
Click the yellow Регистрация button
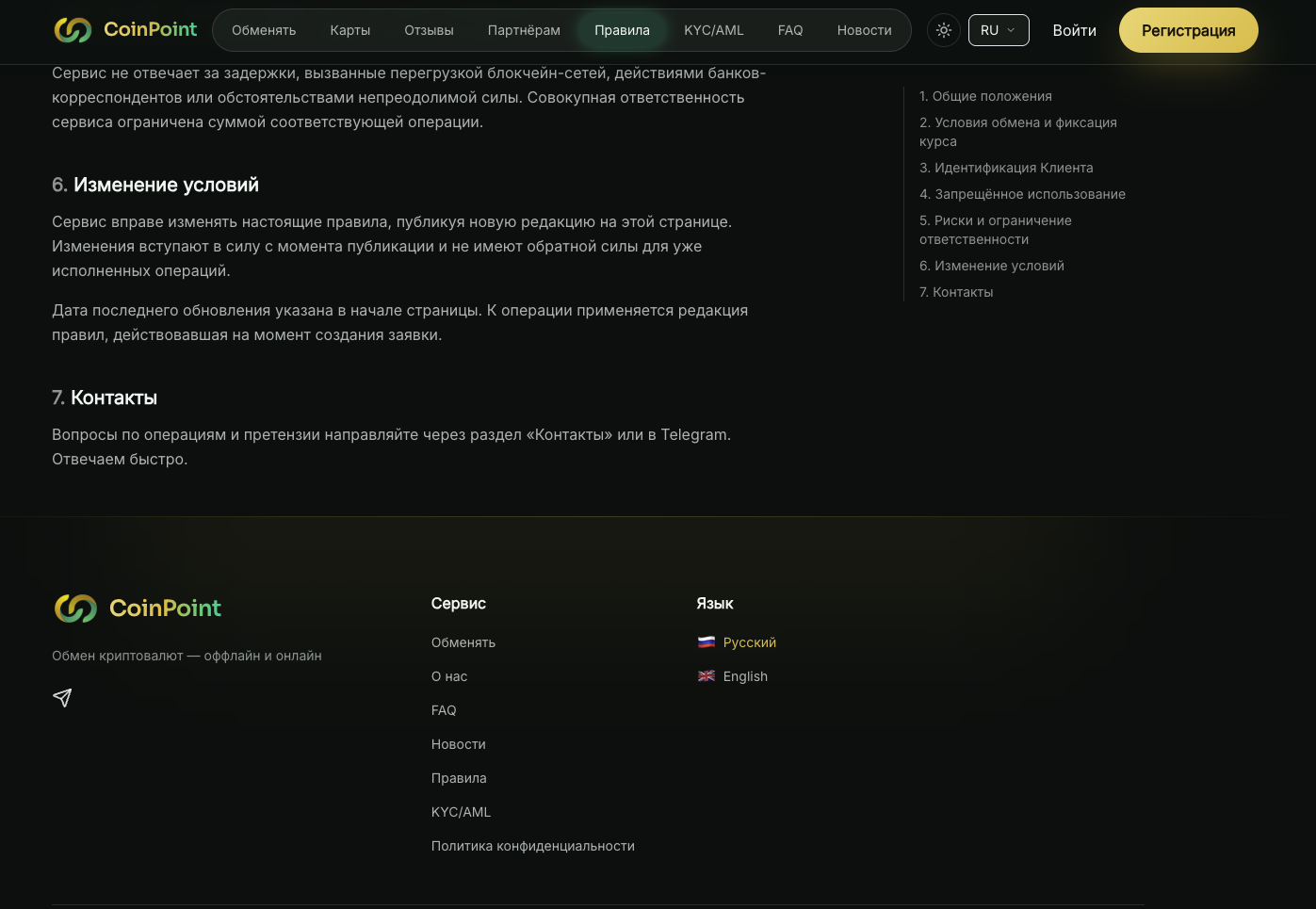tap(1189, 30)
